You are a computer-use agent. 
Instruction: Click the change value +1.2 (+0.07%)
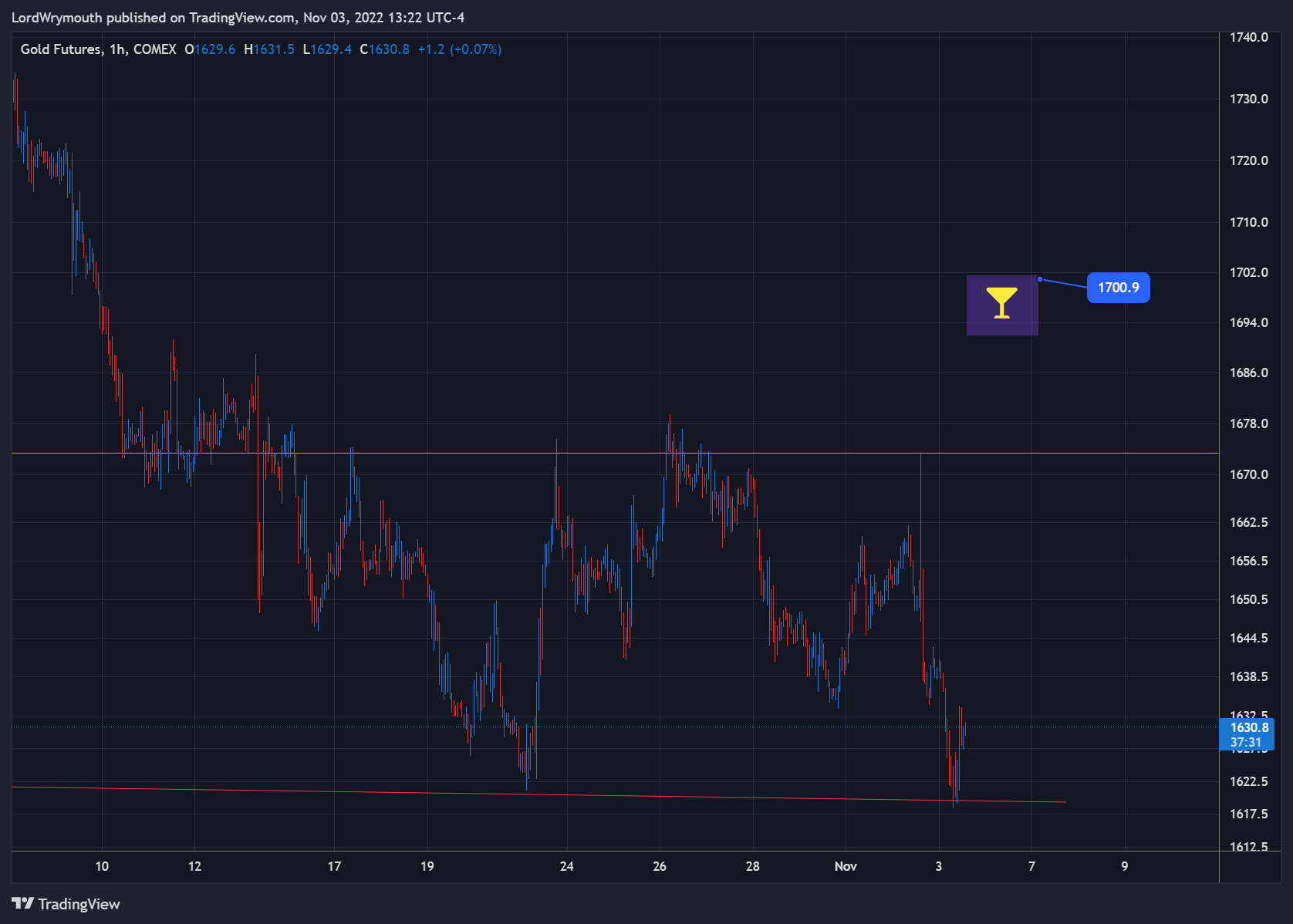coord(460,49)
